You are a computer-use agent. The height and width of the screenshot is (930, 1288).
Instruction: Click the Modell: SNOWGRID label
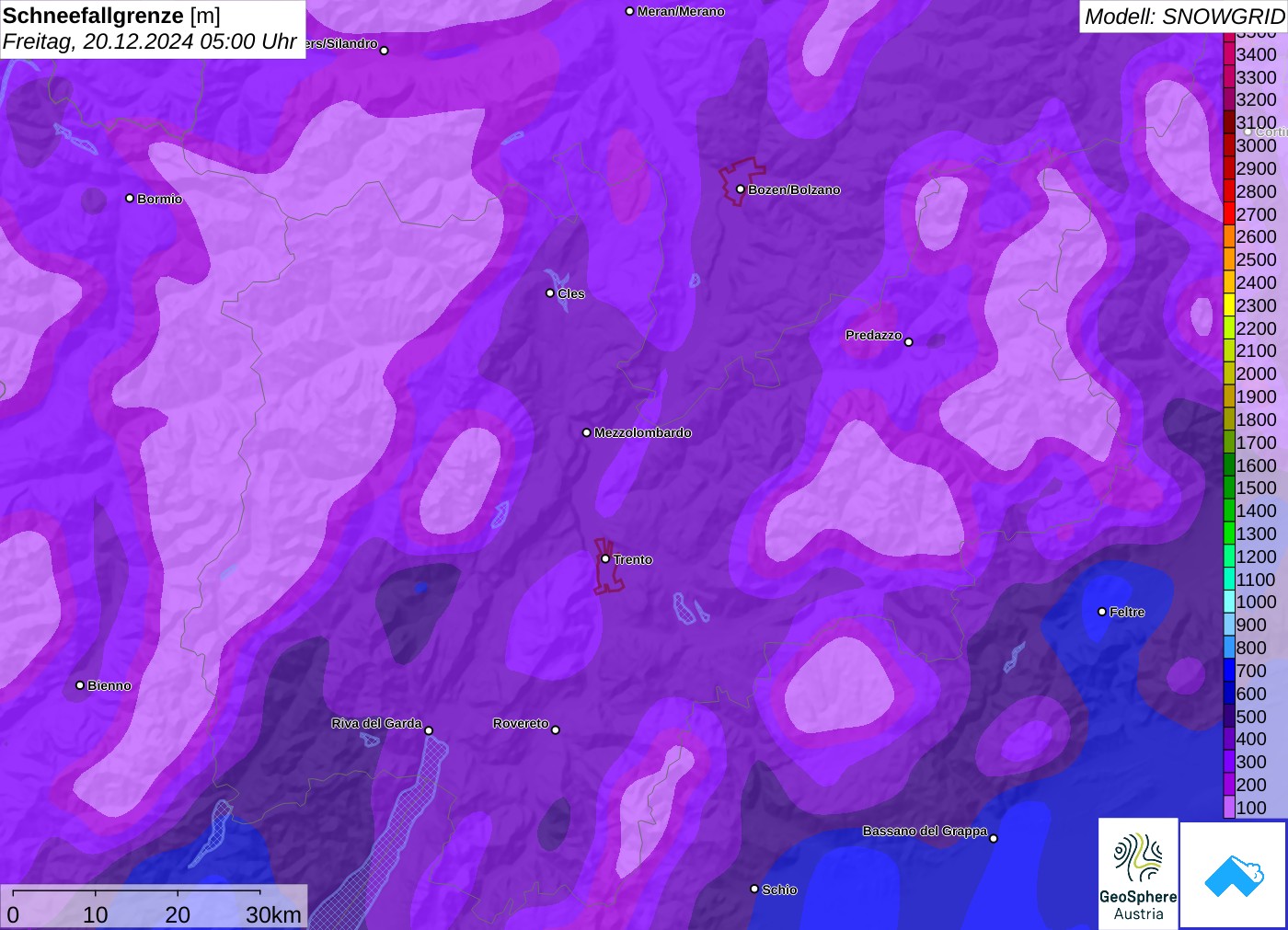[x=1184, y=17]
